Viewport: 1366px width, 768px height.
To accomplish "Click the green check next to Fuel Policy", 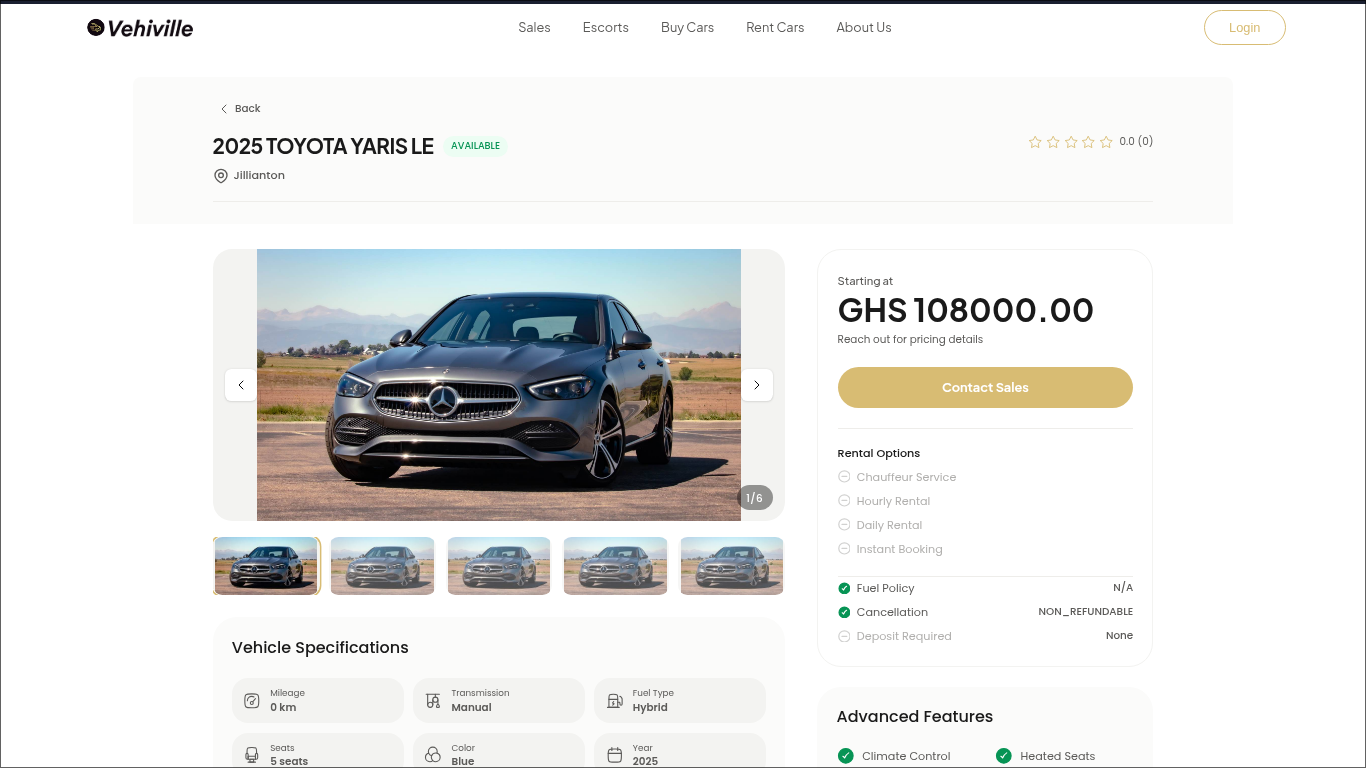I will (844, 588).
